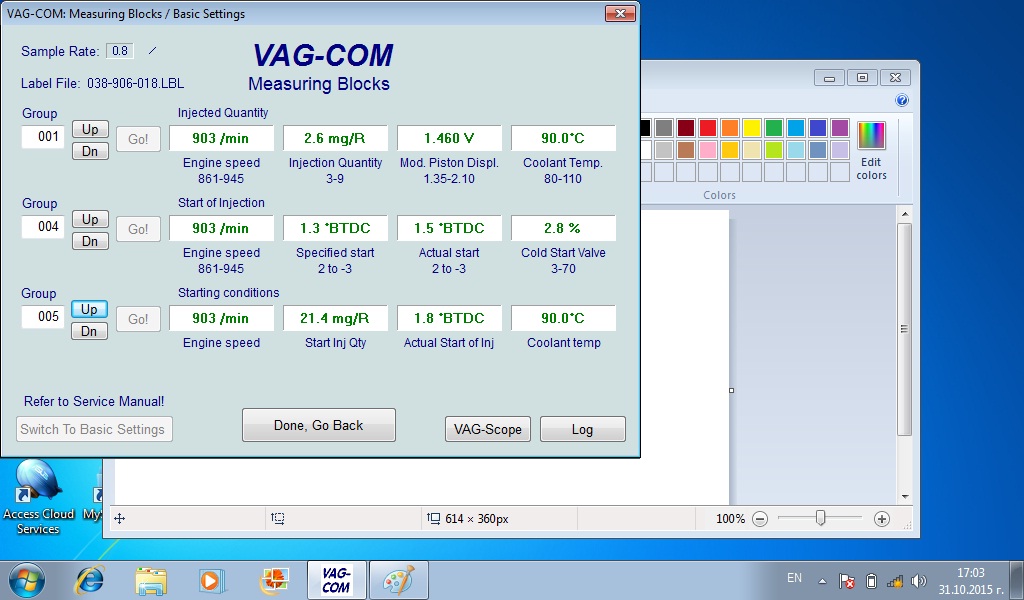Pick the yellow color swatch in Paint

click(x=752, y=128)
